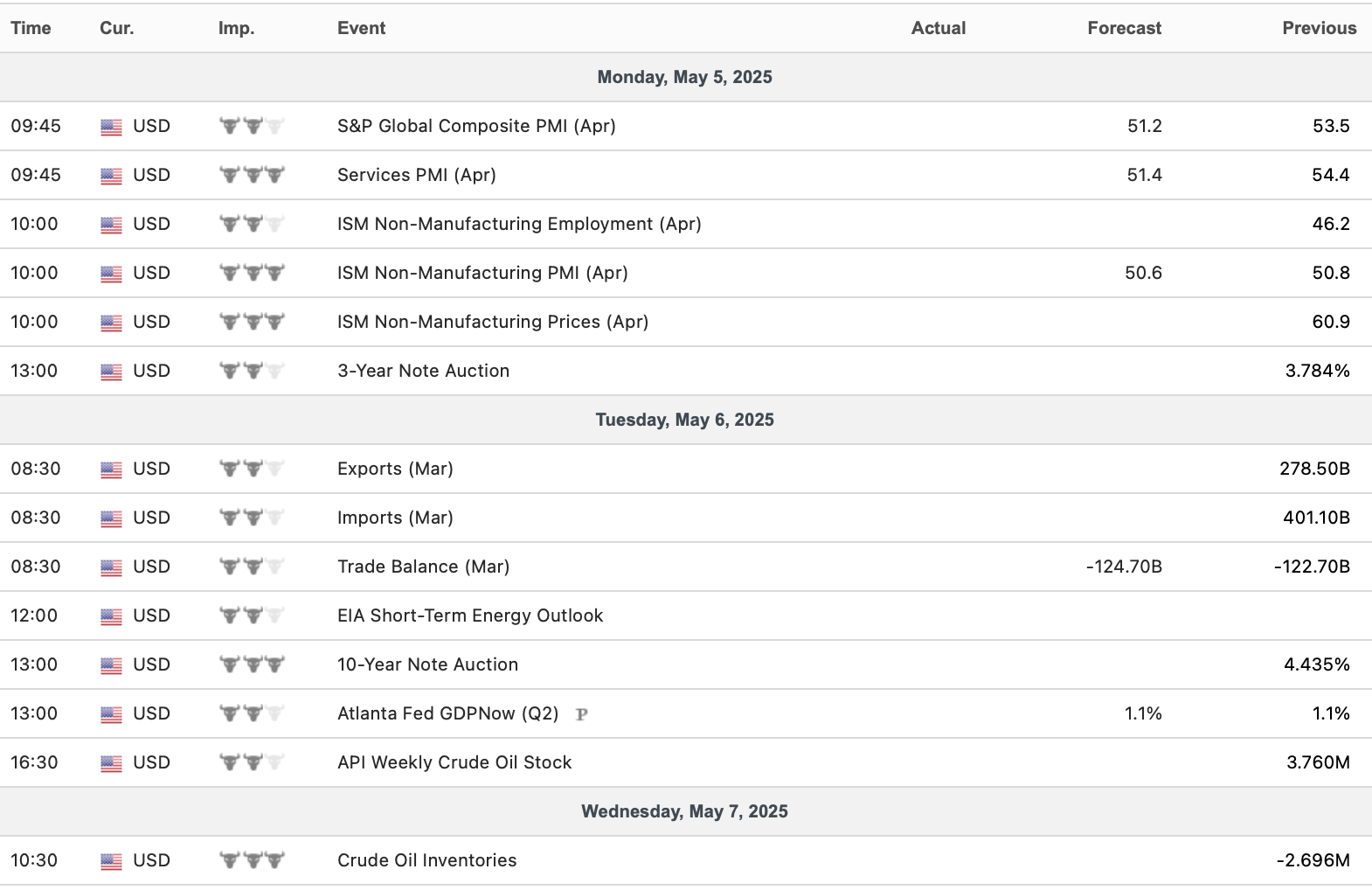Click the Time column header
1372x890 pixels.
click(x=31, y=28)
